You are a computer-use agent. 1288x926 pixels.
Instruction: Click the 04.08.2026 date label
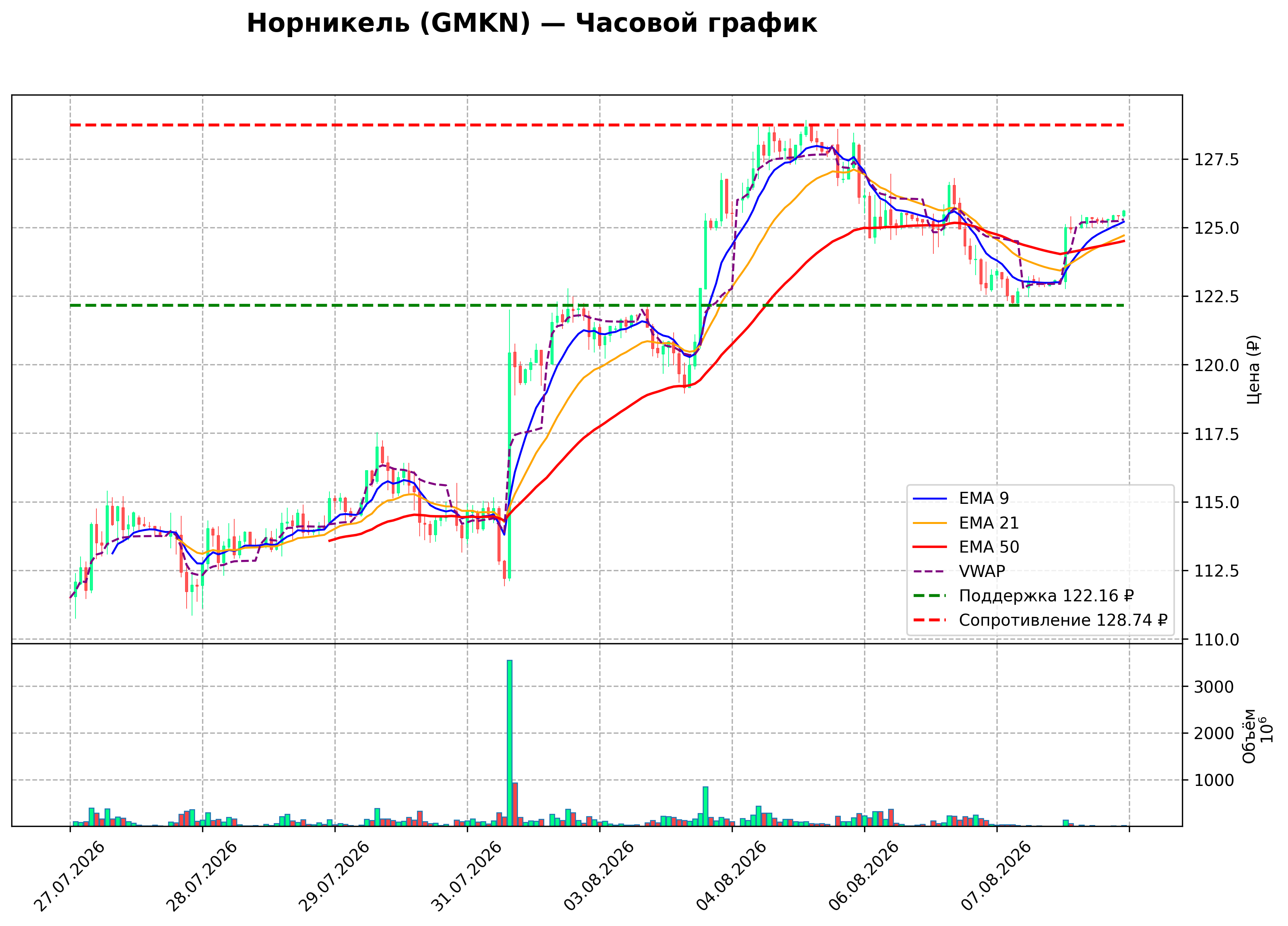731,876
